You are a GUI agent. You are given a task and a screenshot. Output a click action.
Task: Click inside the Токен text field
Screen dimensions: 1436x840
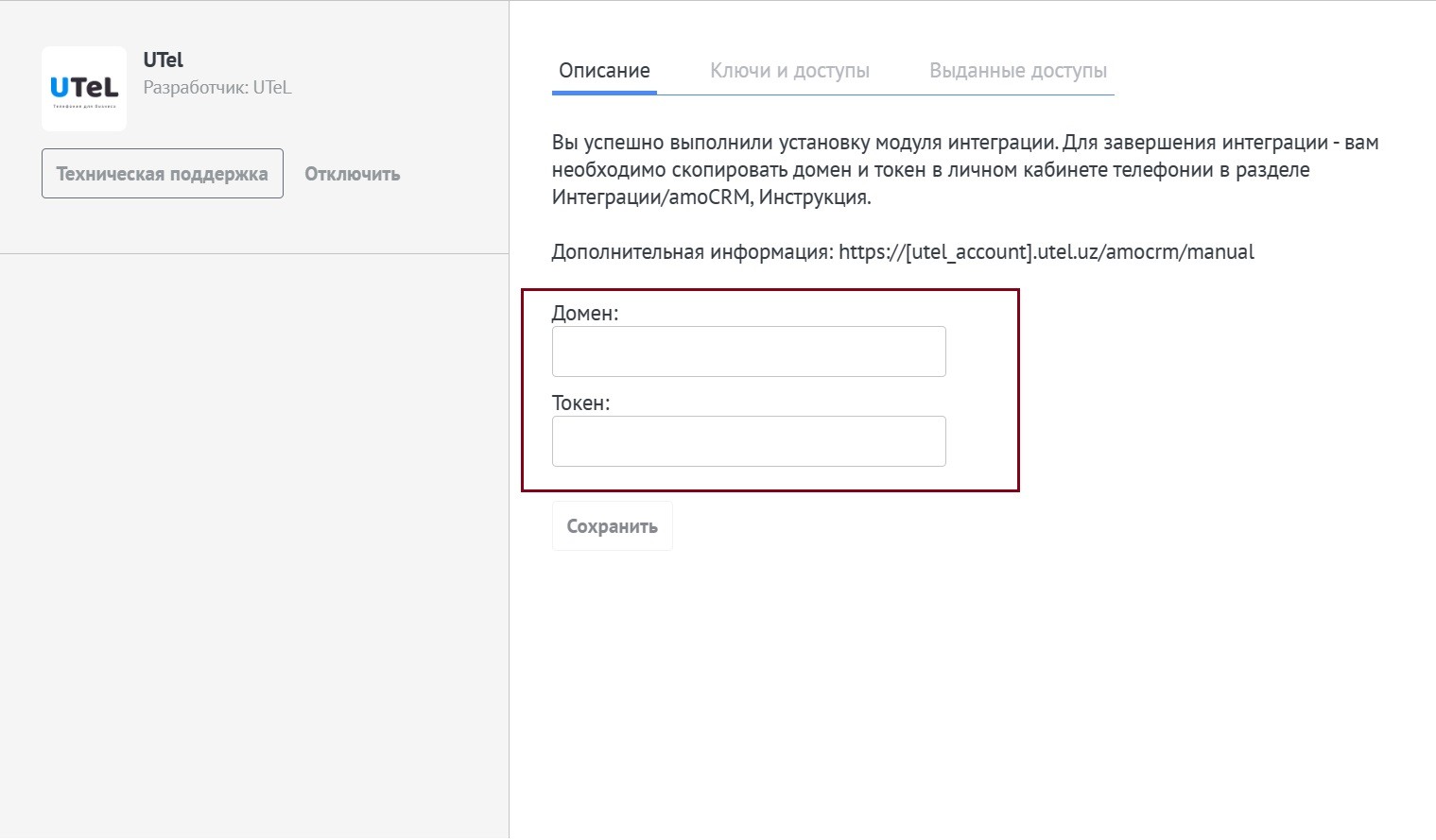[x=748, y=441]
